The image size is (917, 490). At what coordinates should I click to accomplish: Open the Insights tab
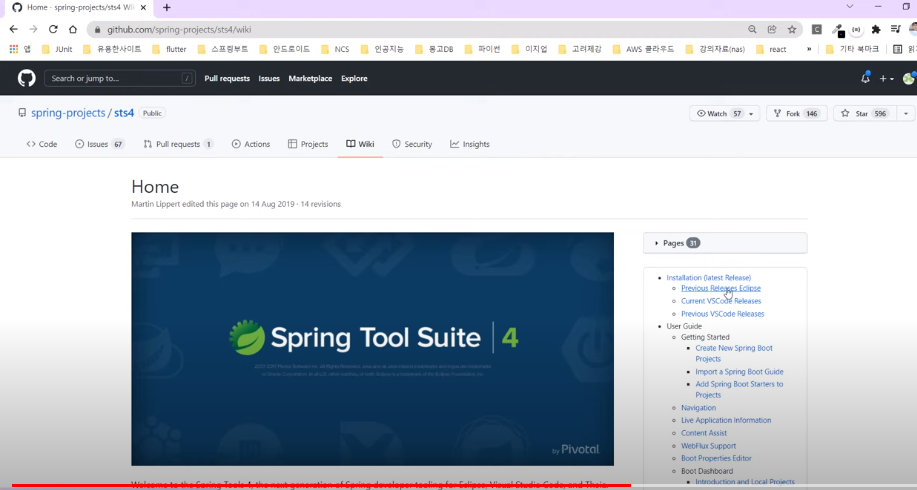tap(470, 144)
